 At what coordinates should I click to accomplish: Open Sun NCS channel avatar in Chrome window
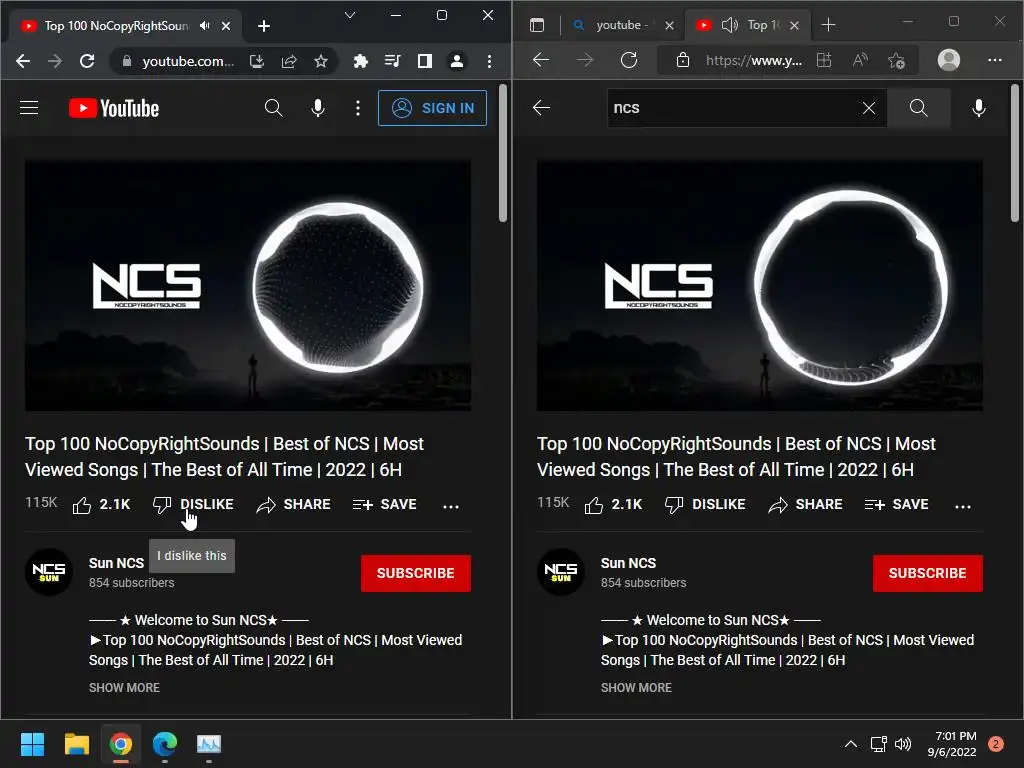coord(49,572)
